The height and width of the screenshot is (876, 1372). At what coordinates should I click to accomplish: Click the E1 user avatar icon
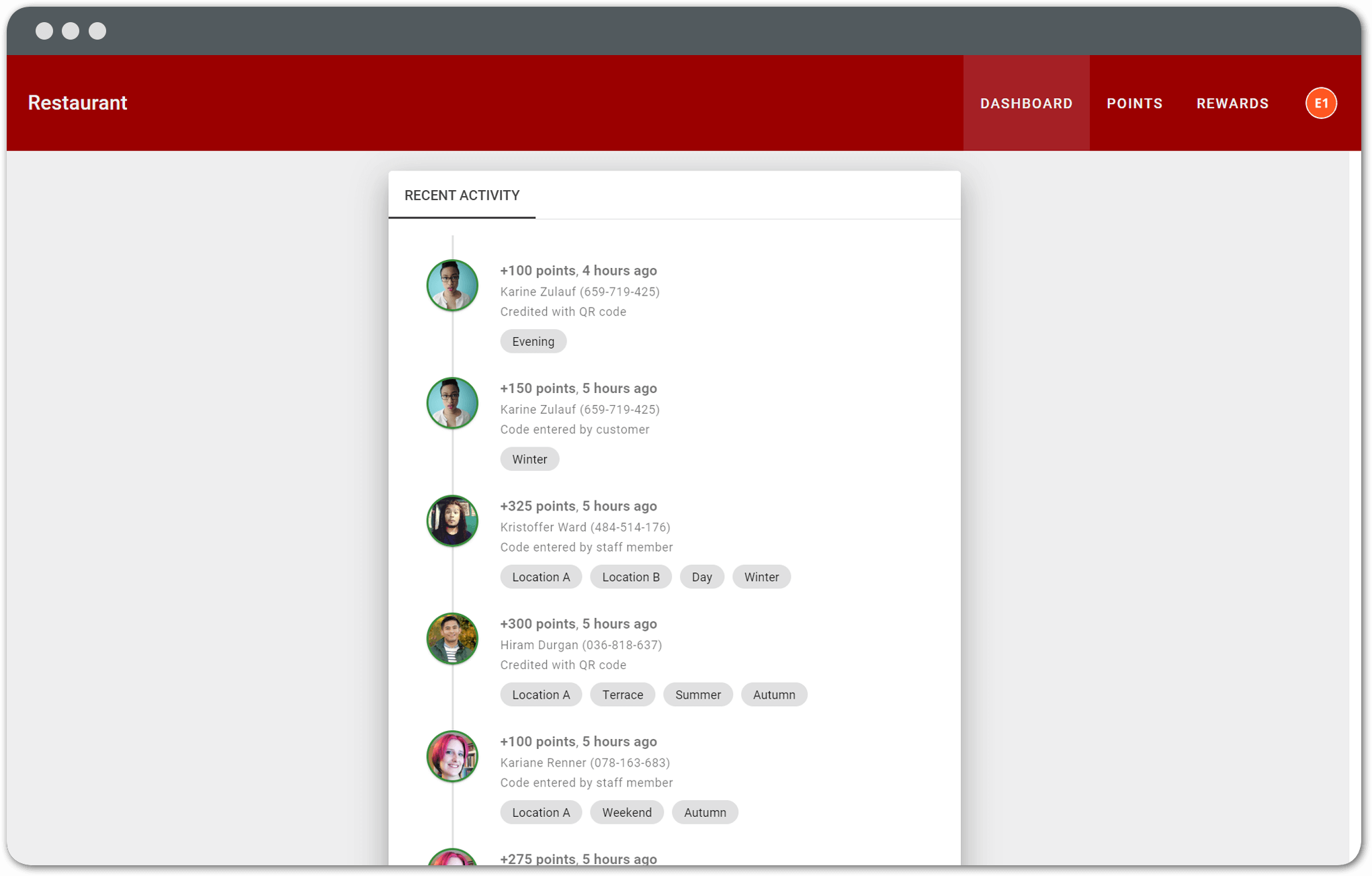[x=1320, y=103]
